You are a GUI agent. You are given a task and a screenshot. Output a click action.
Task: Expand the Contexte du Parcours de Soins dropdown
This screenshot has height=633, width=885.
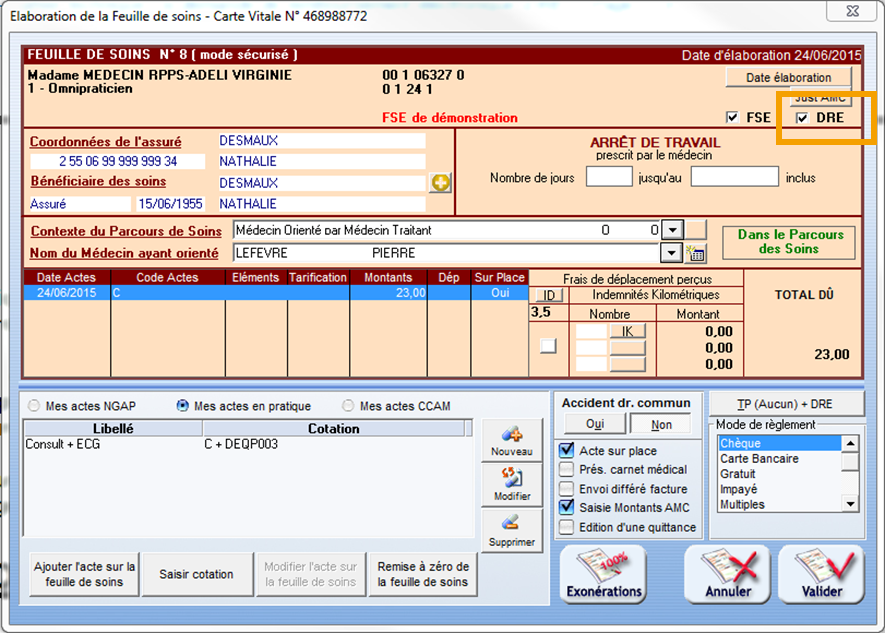pos(673,231)
